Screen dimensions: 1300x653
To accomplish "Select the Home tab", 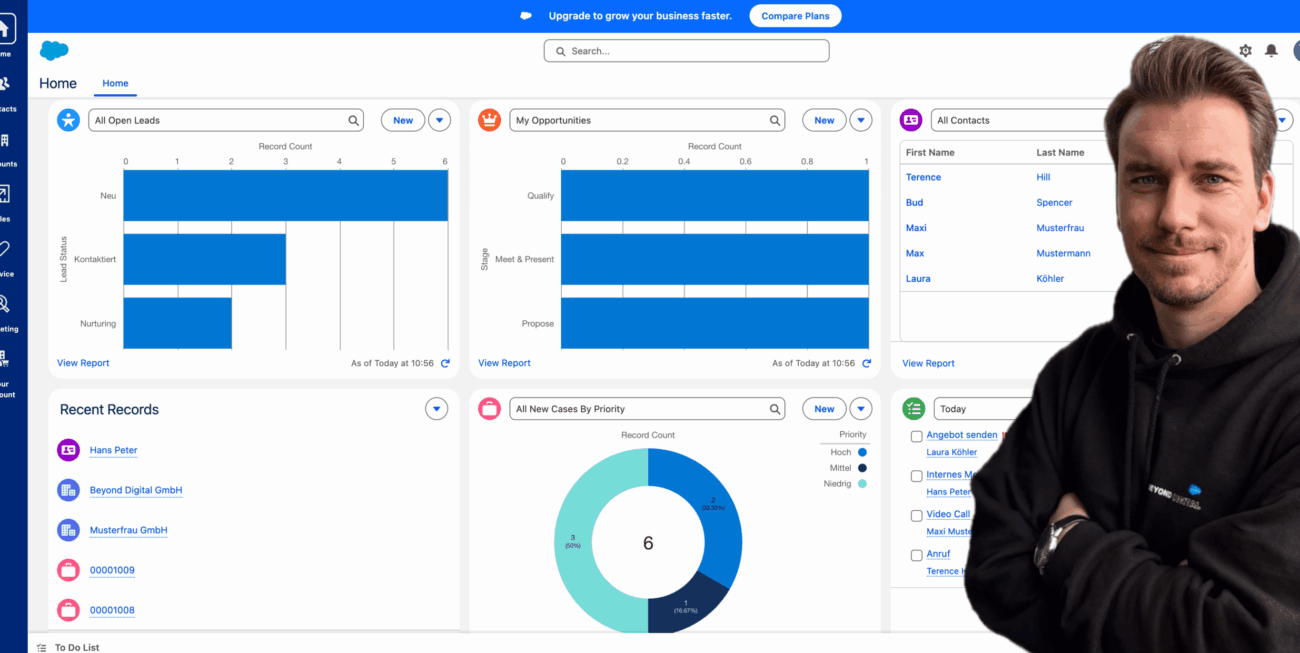I will pyautogui.click(x=115, y=84).
